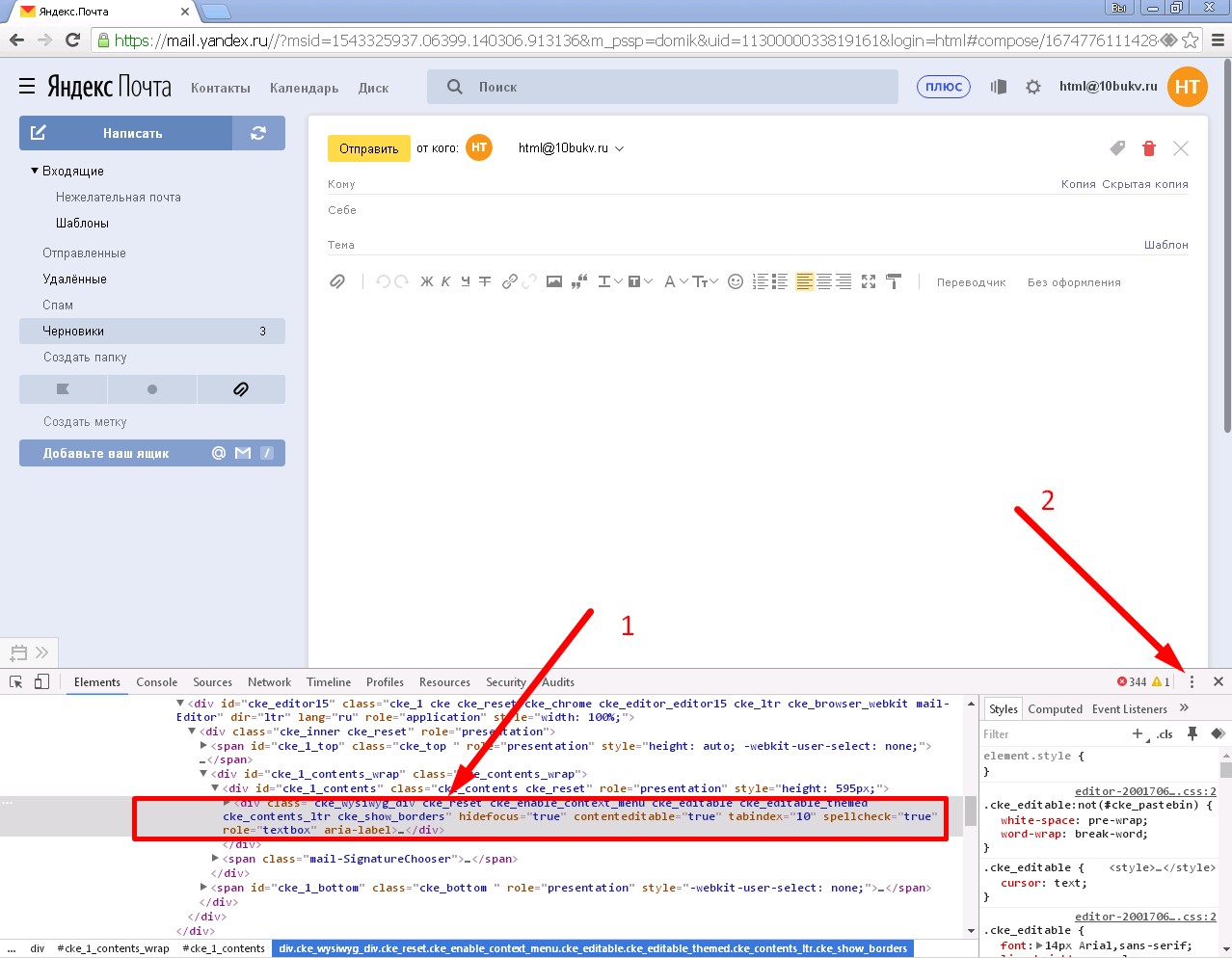The width and height of the screenshot is (1232, 958).
Task: Switch to the Sources tab in DevTools
Action: [x=212, y=681]
